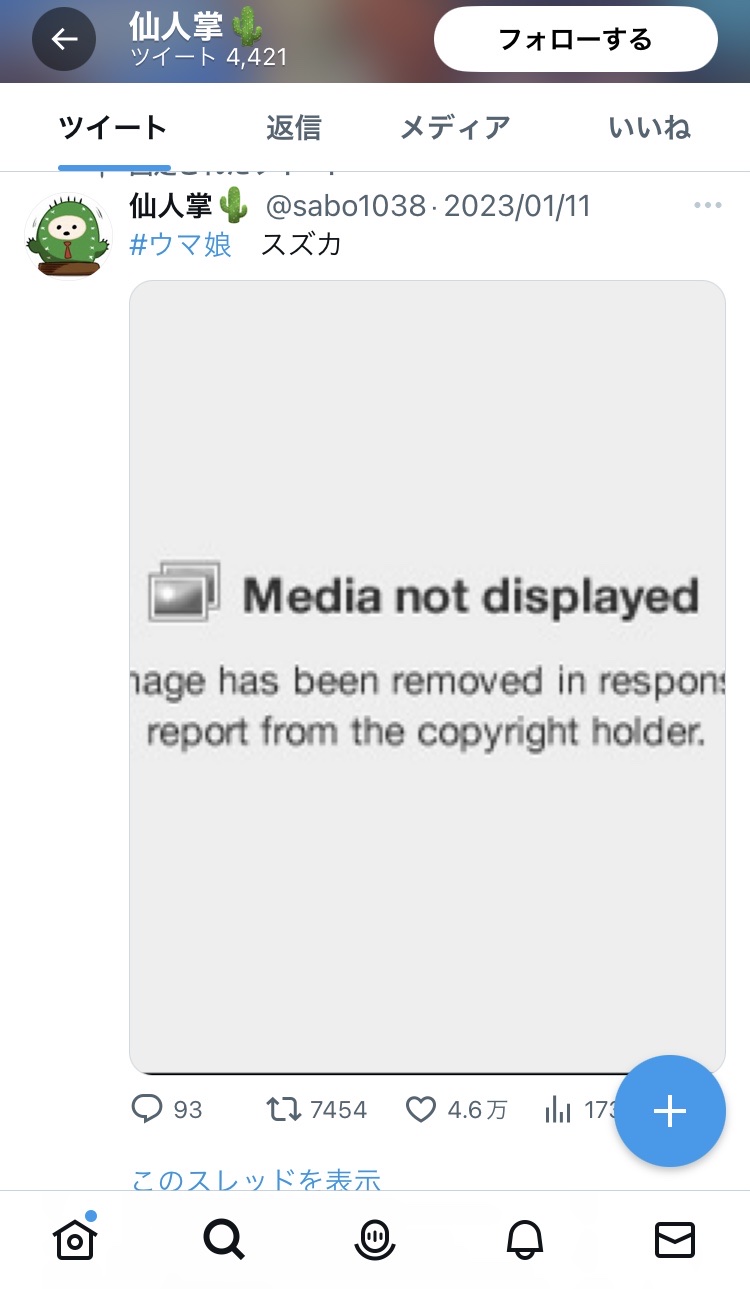This screenshot has height=1289, width=750.
Task: Like the tweet with the heart icon
Action: click(421, 1109)
